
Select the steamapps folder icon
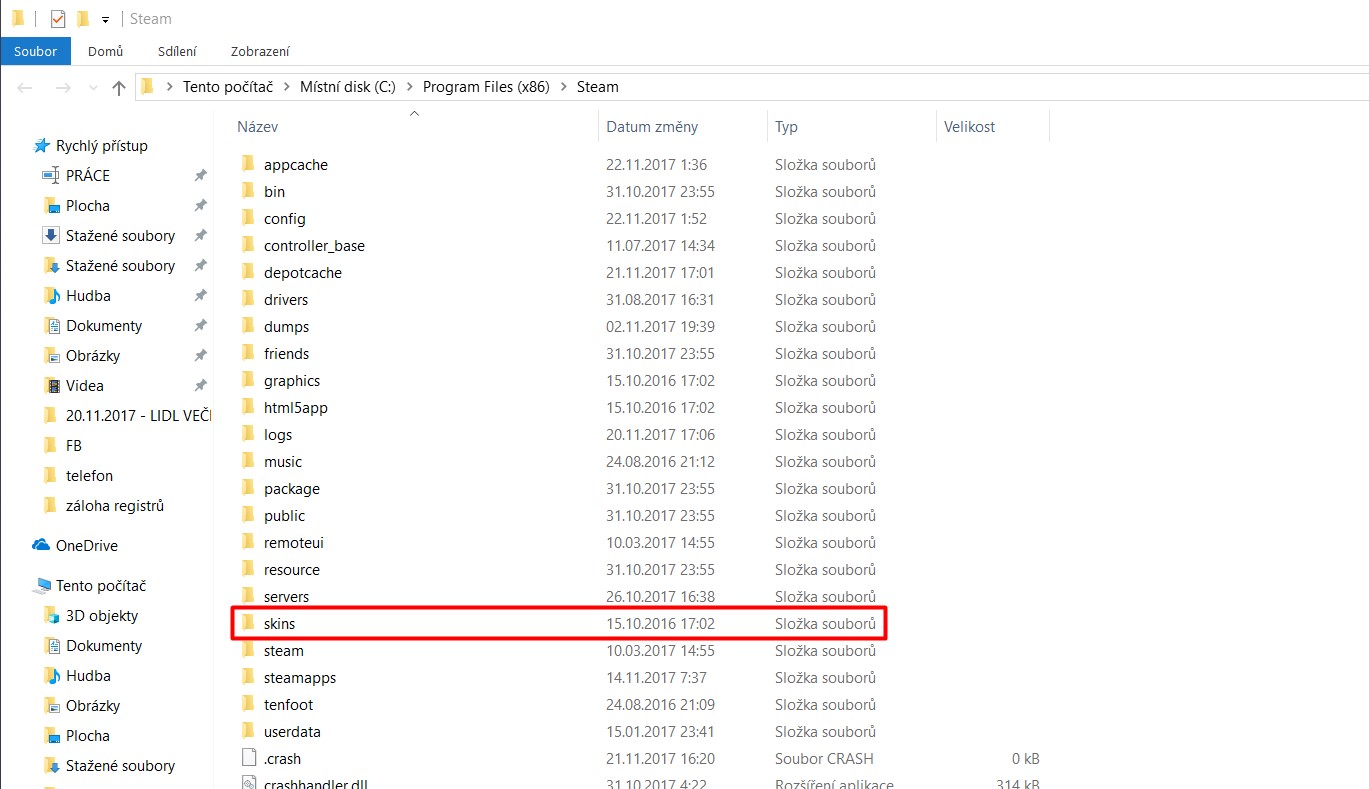click(249, 678)
